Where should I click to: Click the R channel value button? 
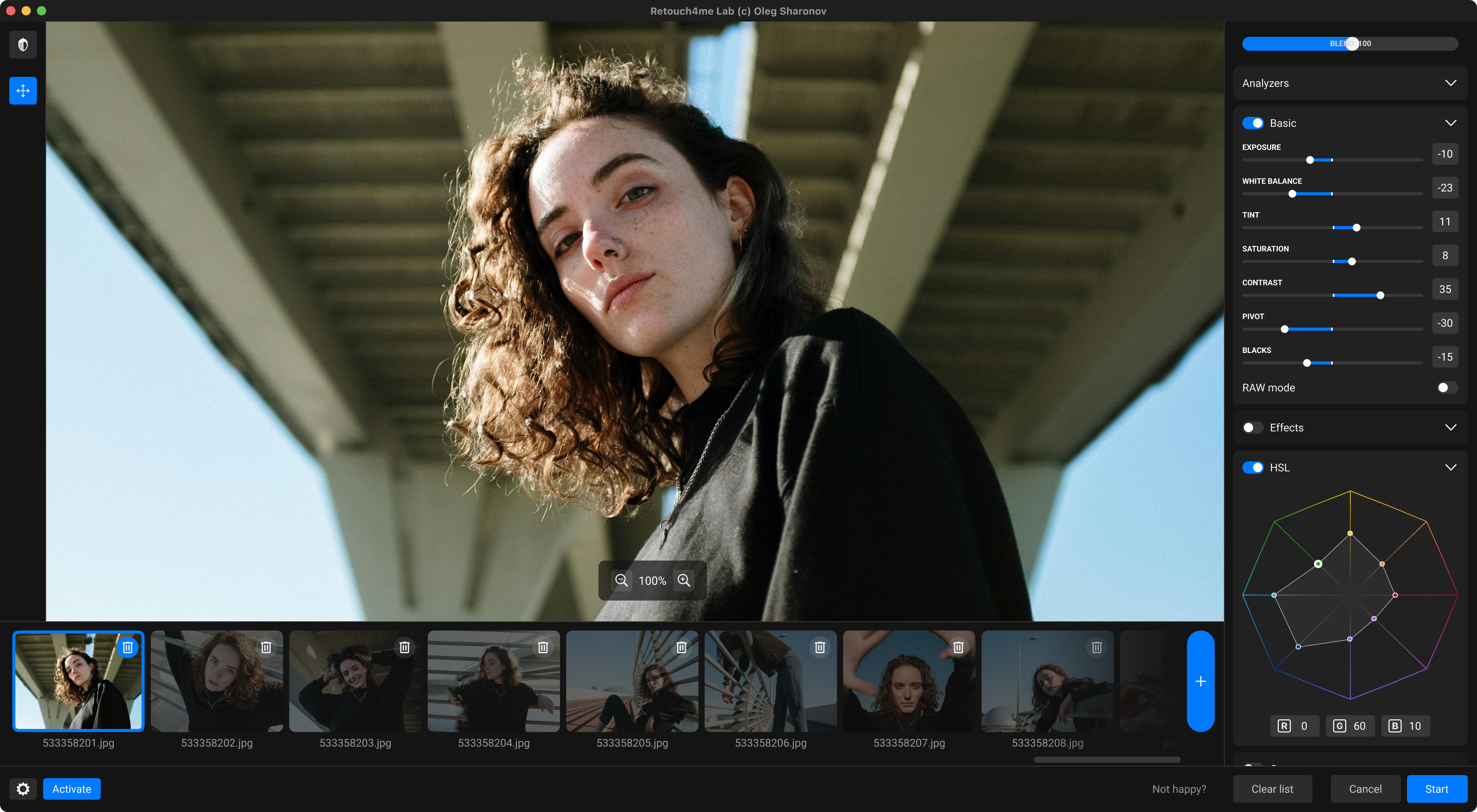click(x=1295, y=725)
